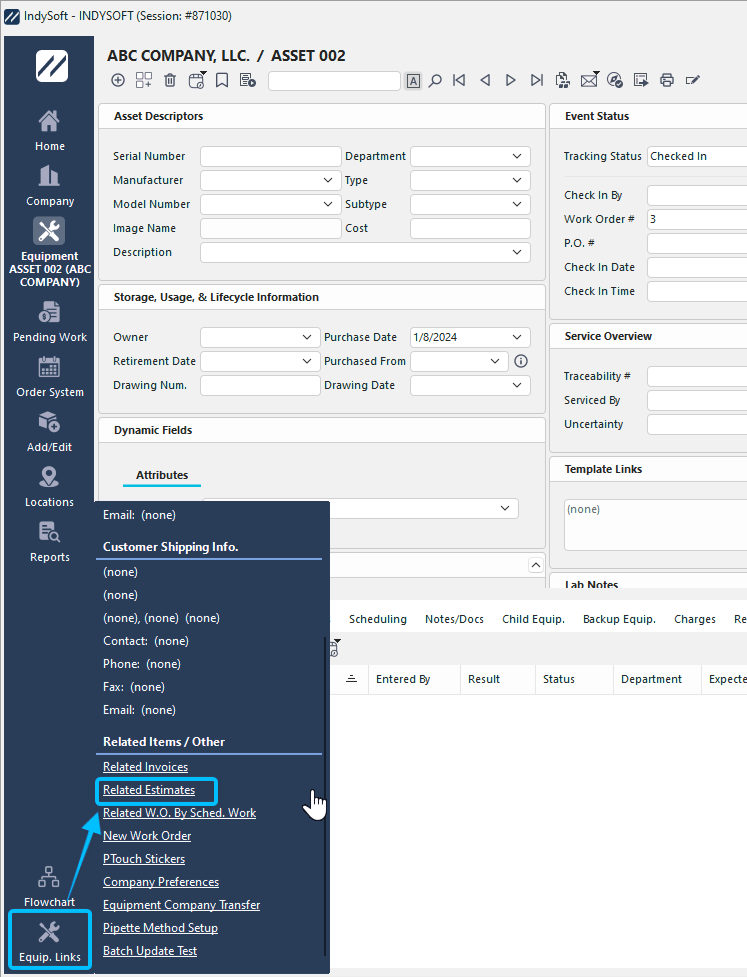This screenshot has width=747, height=977.
Task: Go to previous record arrow
Action: [x=485, y=80]
